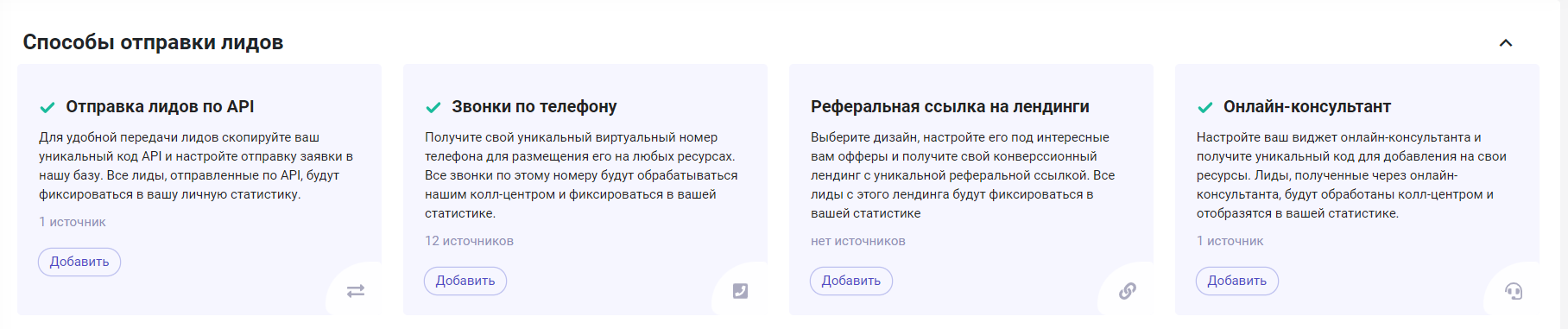Image resolution: width=1568 pixels, height=329 pixels.
Task: Open the Звонки по телефону title
Action: [x=534, y=106]
